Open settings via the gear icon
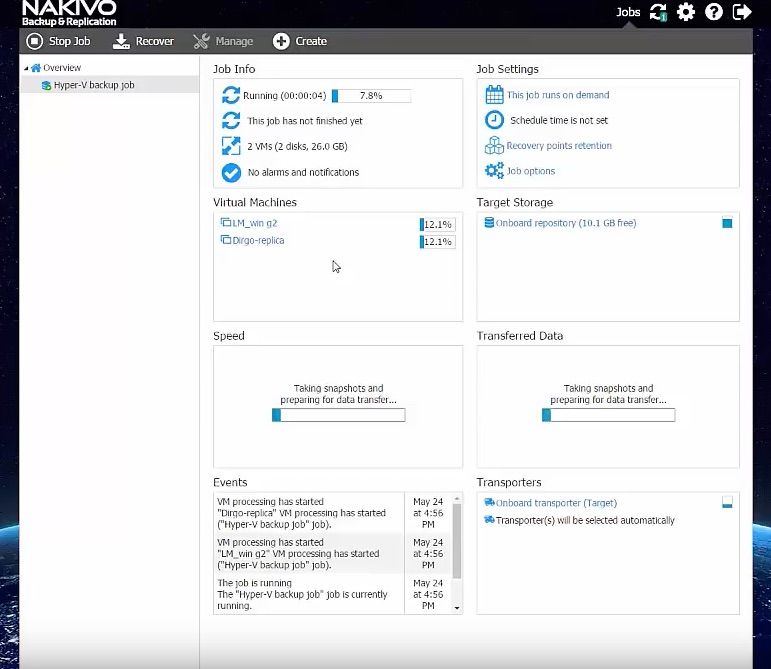 point(685,12)
